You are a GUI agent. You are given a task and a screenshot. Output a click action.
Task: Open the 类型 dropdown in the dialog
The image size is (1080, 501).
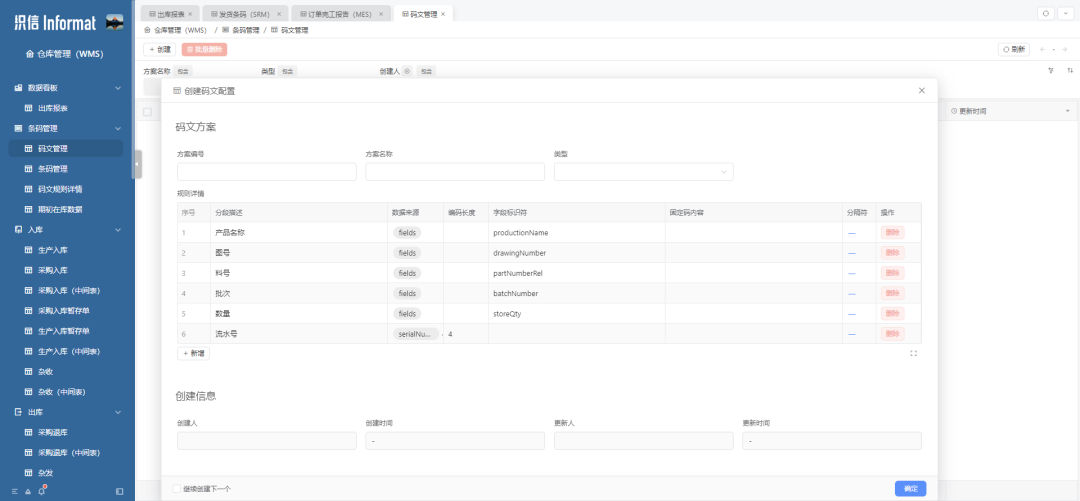(x=643, y=172)
